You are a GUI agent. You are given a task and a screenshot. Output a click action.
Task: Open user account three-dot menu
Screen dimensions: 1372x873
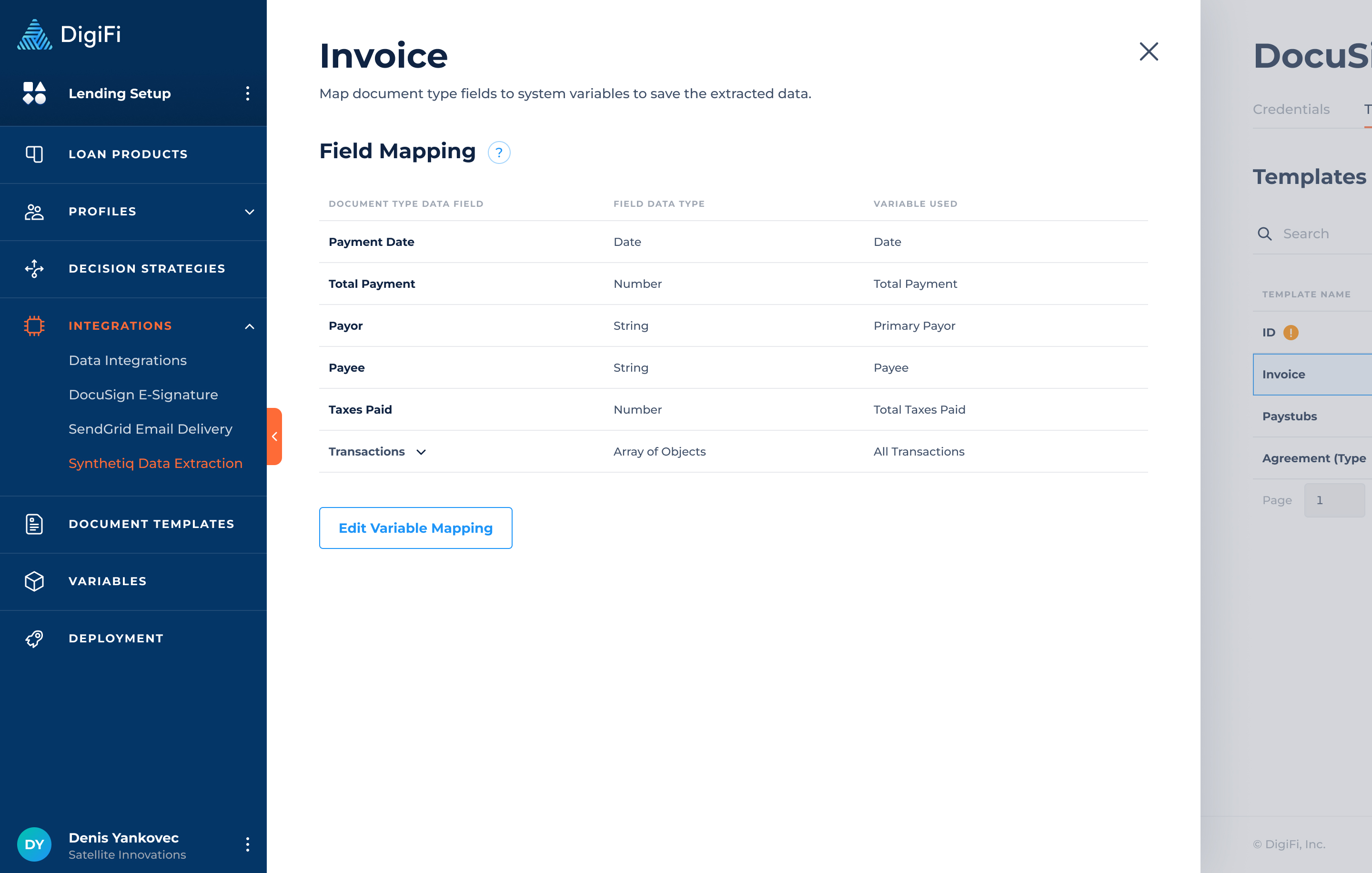pyautogui.click(x=247, y=844)
